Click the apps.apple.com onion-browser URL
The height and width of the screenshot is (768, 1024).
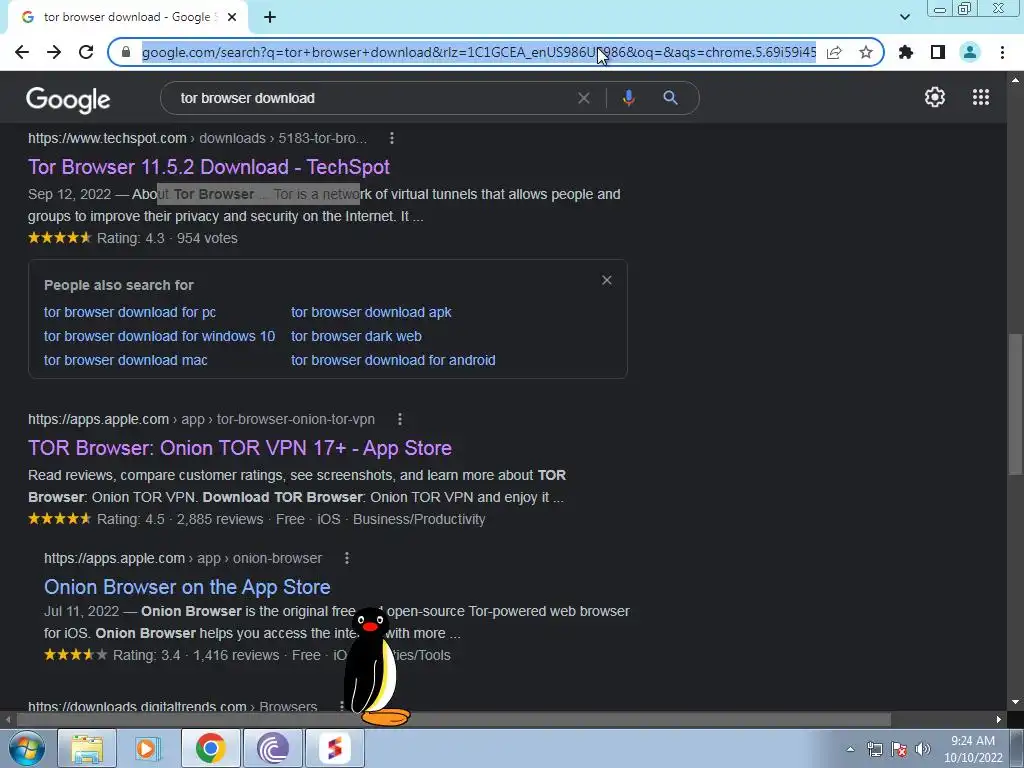[x=183, y=558]
